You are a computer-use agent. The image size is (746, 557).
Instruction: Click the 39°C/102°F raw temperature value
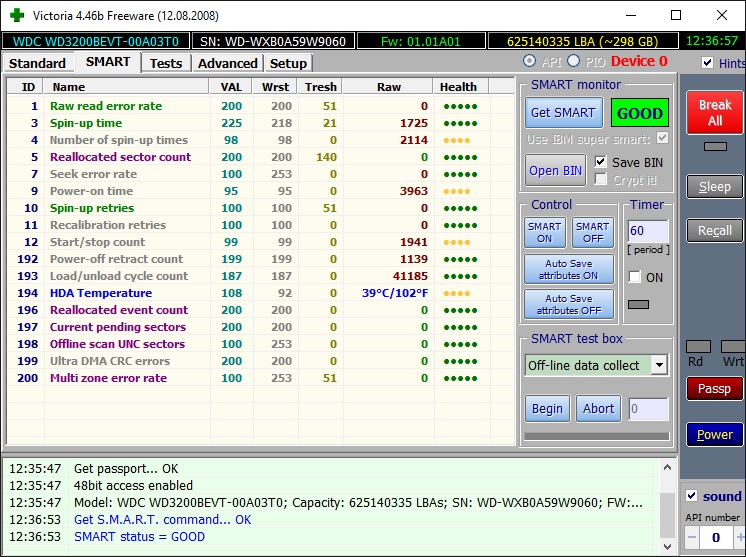395,293
